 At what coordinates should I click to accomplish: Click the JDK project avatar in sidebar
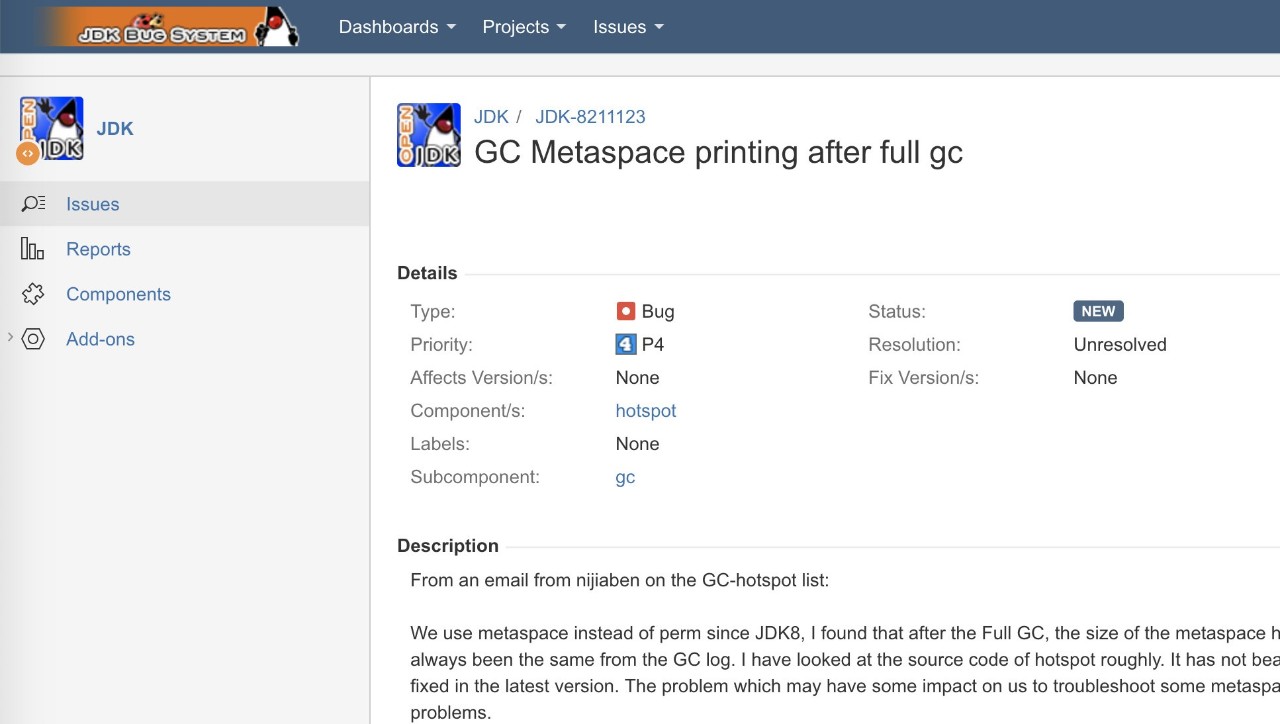pyautogui.click(x=51, y=128)
